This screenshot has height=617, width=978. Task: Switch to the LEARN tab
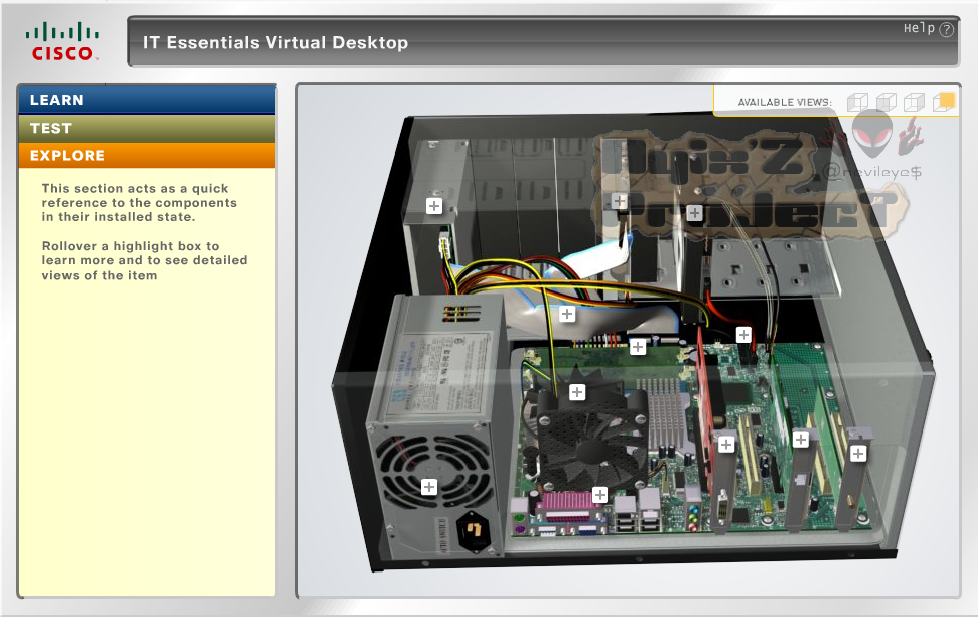[146, 99]
